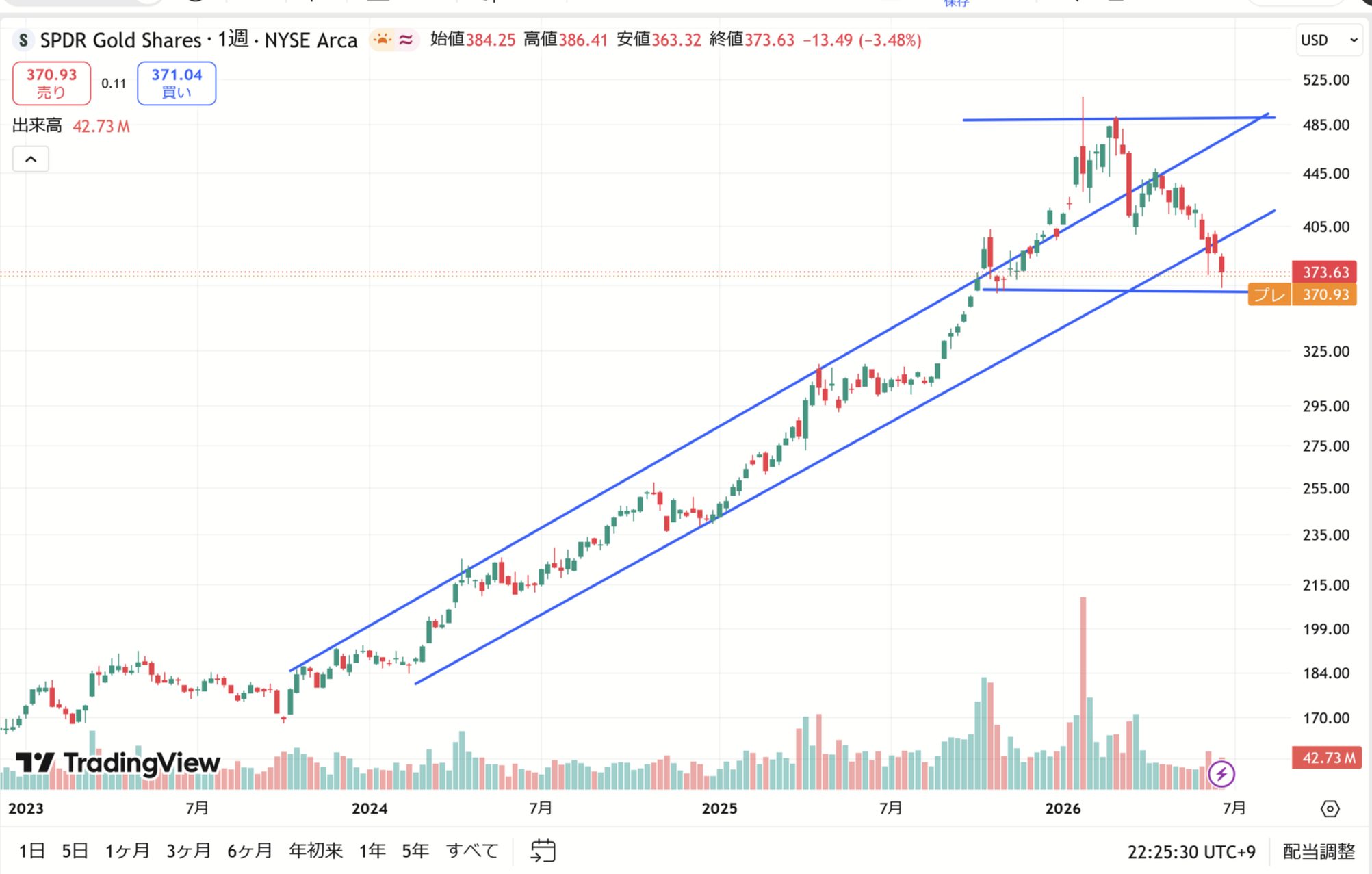Select the すべて all-time range
1372x874 pixels.
pos(472,851)
